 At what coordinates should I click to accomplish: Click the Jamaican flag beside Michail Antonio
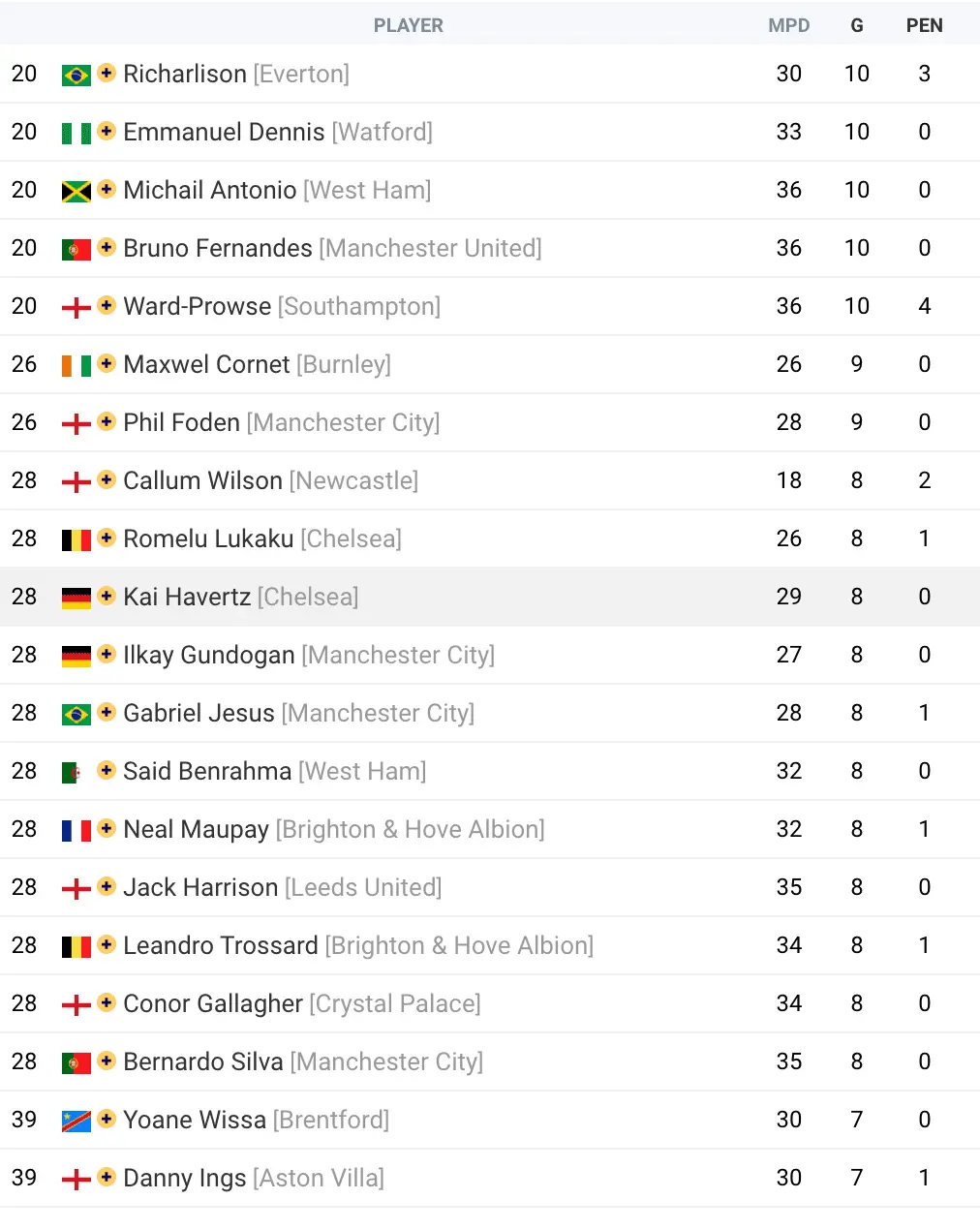point(76,191)
